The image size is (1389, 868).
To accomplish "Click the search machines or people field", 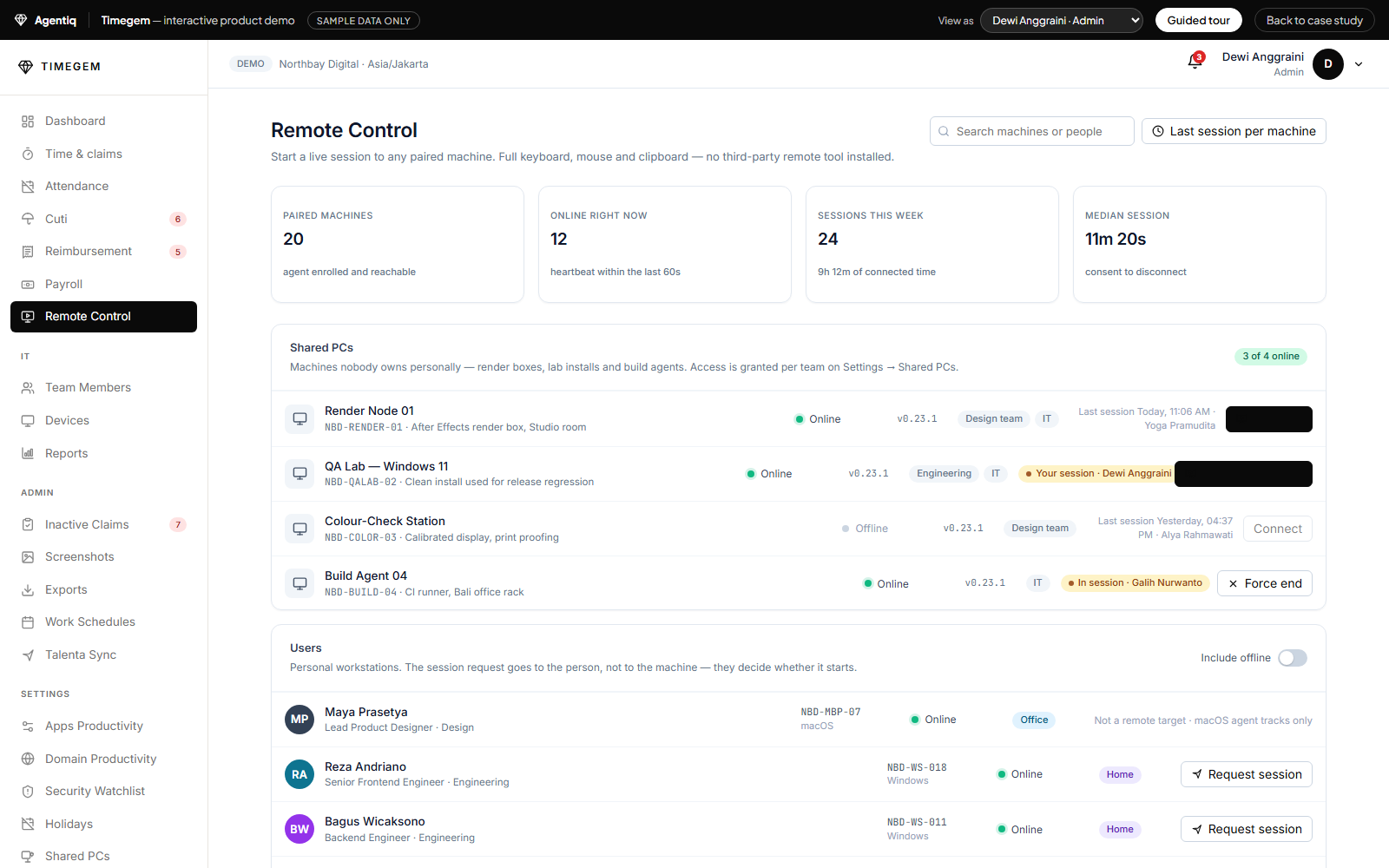I will 1031,131.
